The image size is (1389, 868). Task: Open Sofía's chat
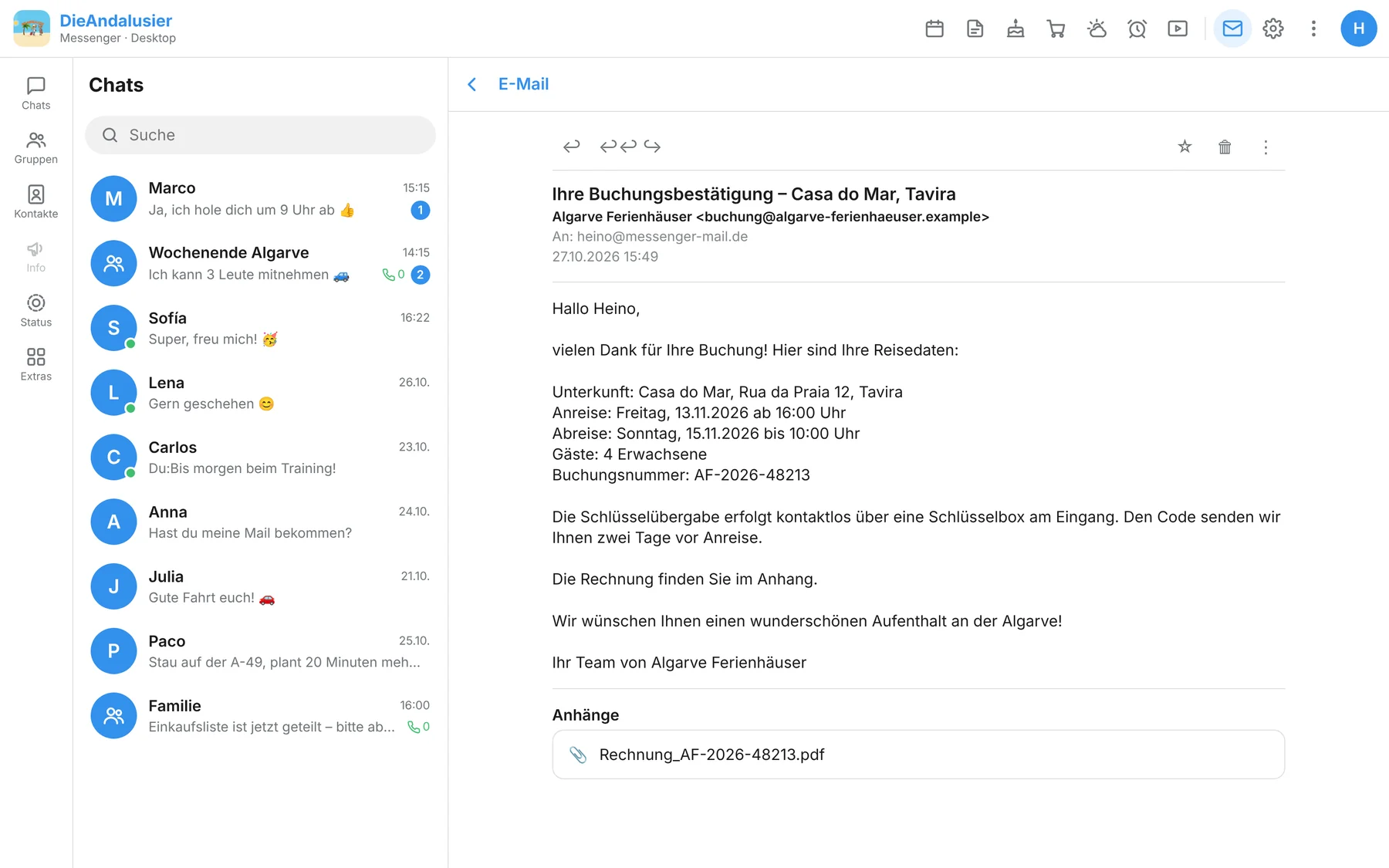(x=260, y=328)
